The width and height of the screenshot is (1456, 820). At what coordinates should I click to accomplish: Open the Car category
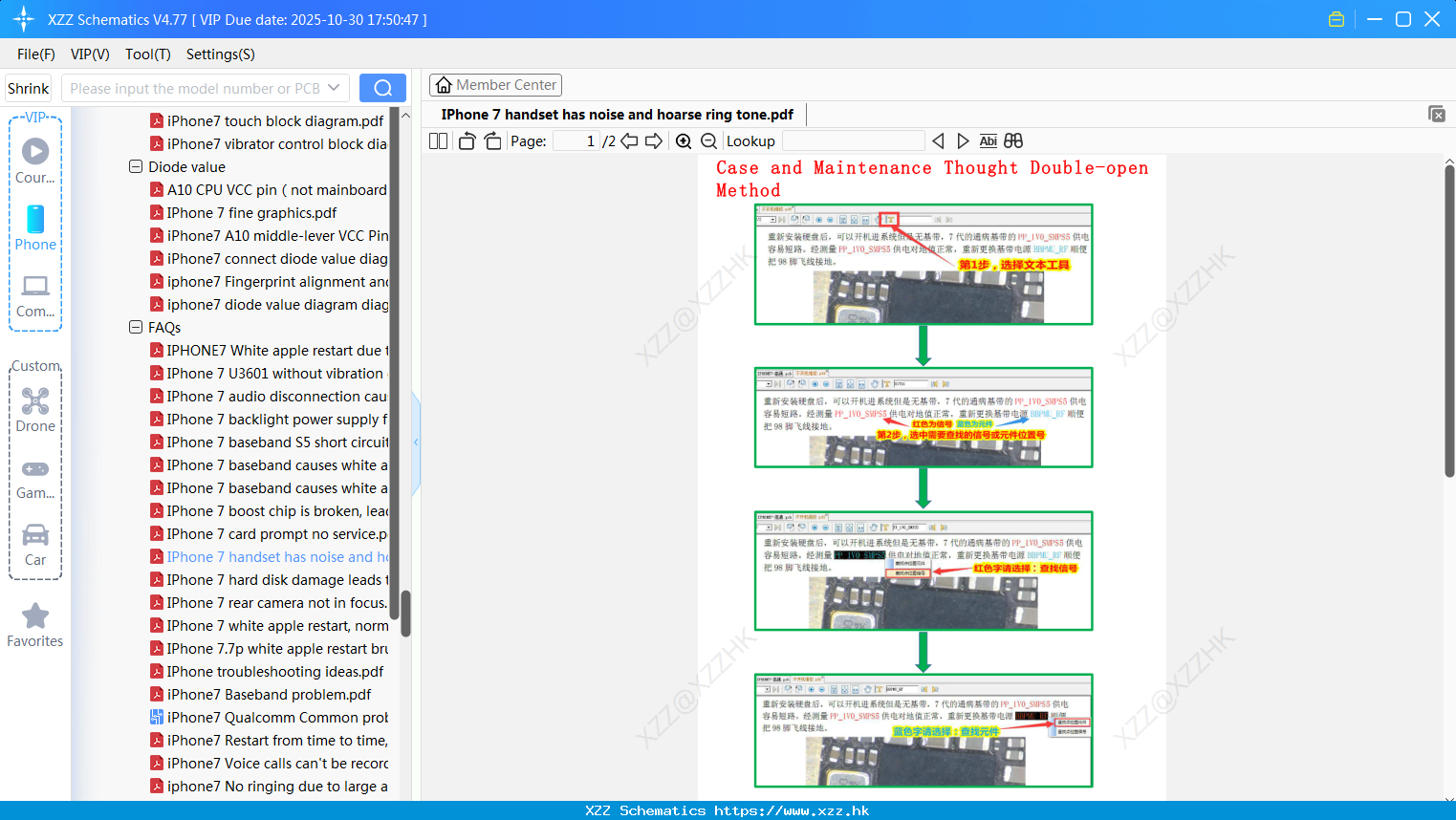point(35,544)
